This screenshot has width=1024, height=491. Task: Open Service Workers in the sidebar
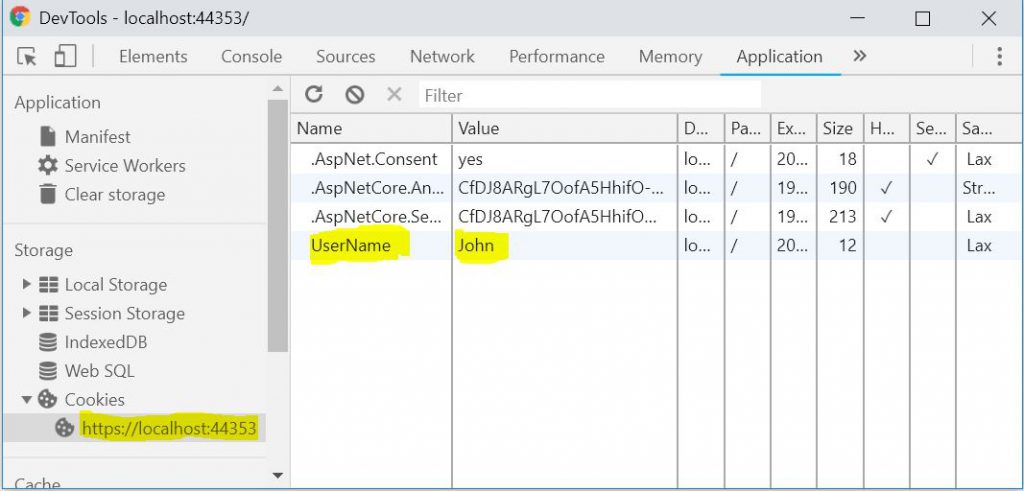coord(124,166)
